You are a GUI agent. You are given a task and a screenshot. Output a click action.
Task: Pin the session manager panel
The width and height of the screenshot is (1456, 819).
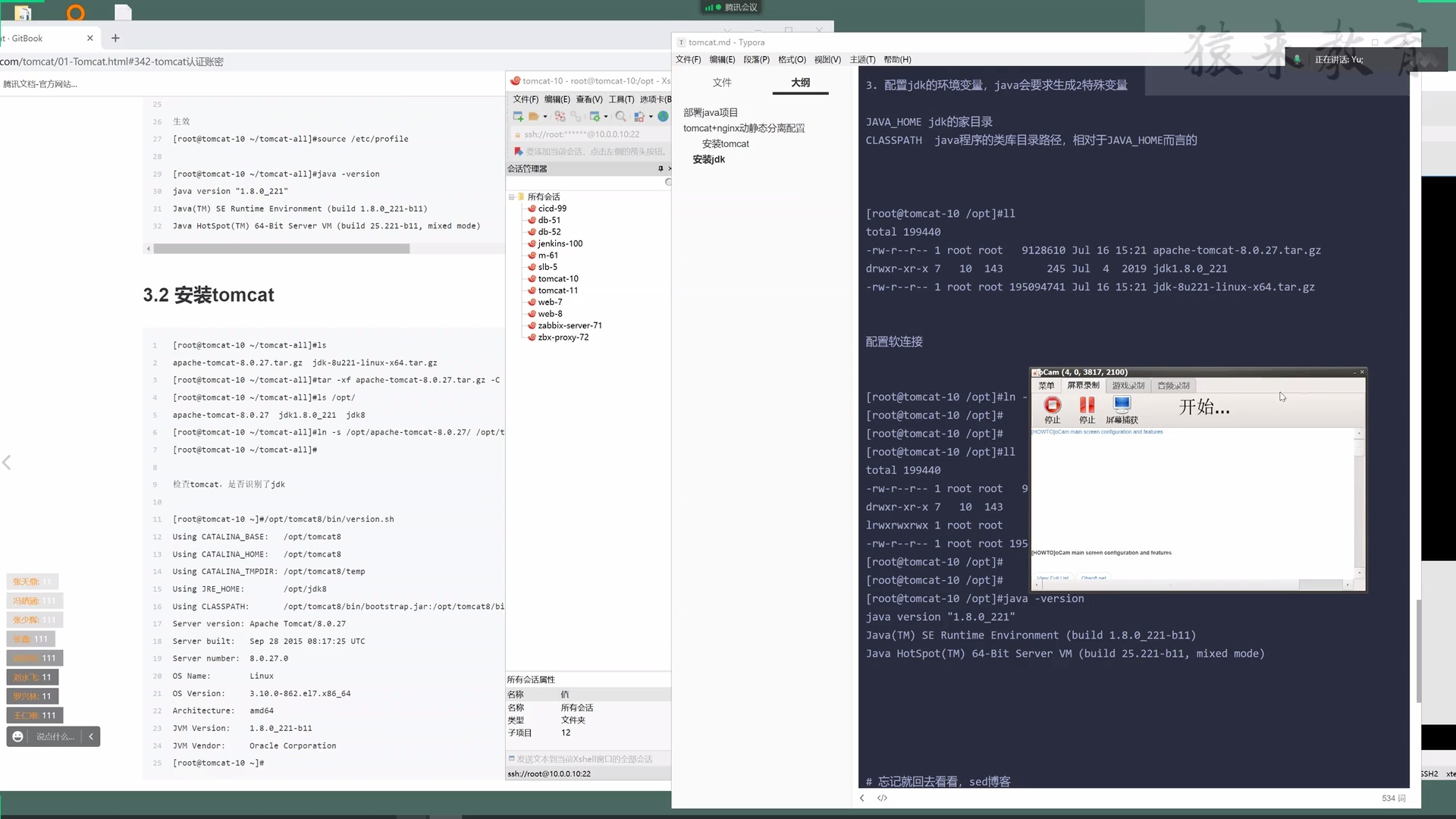coord(661,168)
